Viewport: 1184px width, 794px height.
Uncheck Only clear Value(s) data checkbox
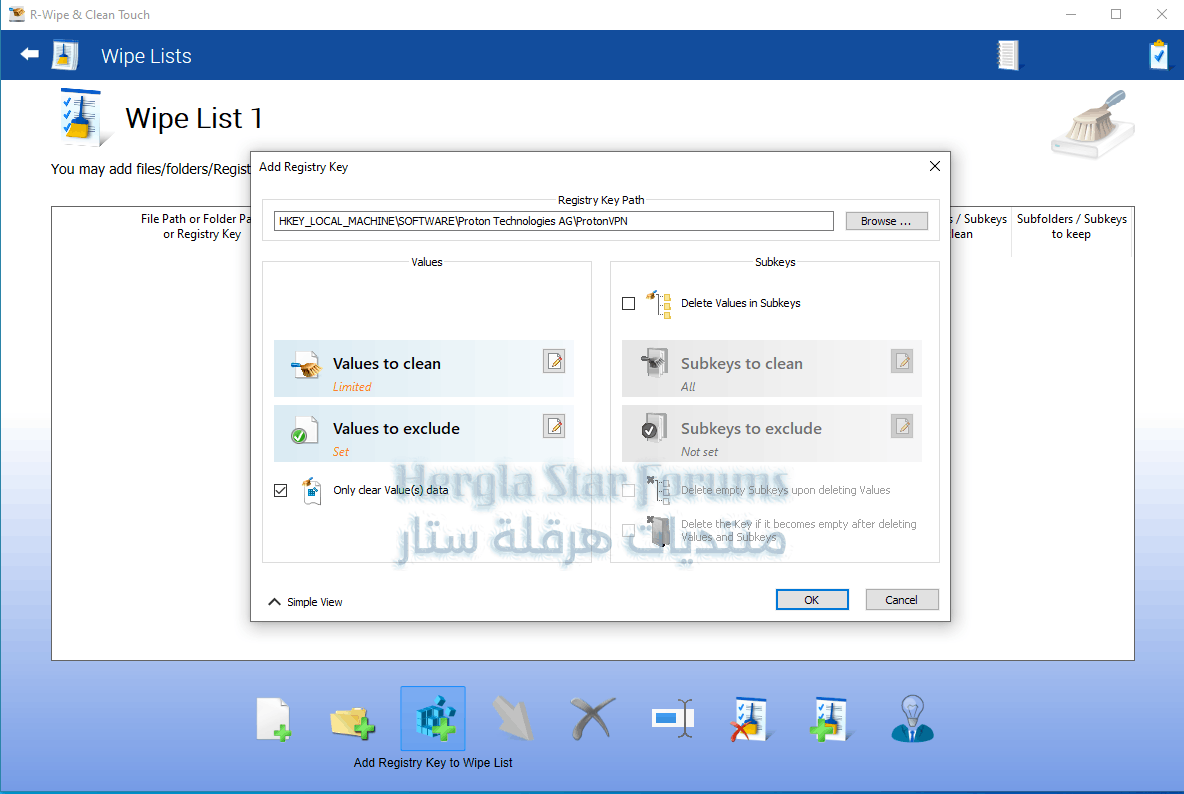click(x=280, y=490)
